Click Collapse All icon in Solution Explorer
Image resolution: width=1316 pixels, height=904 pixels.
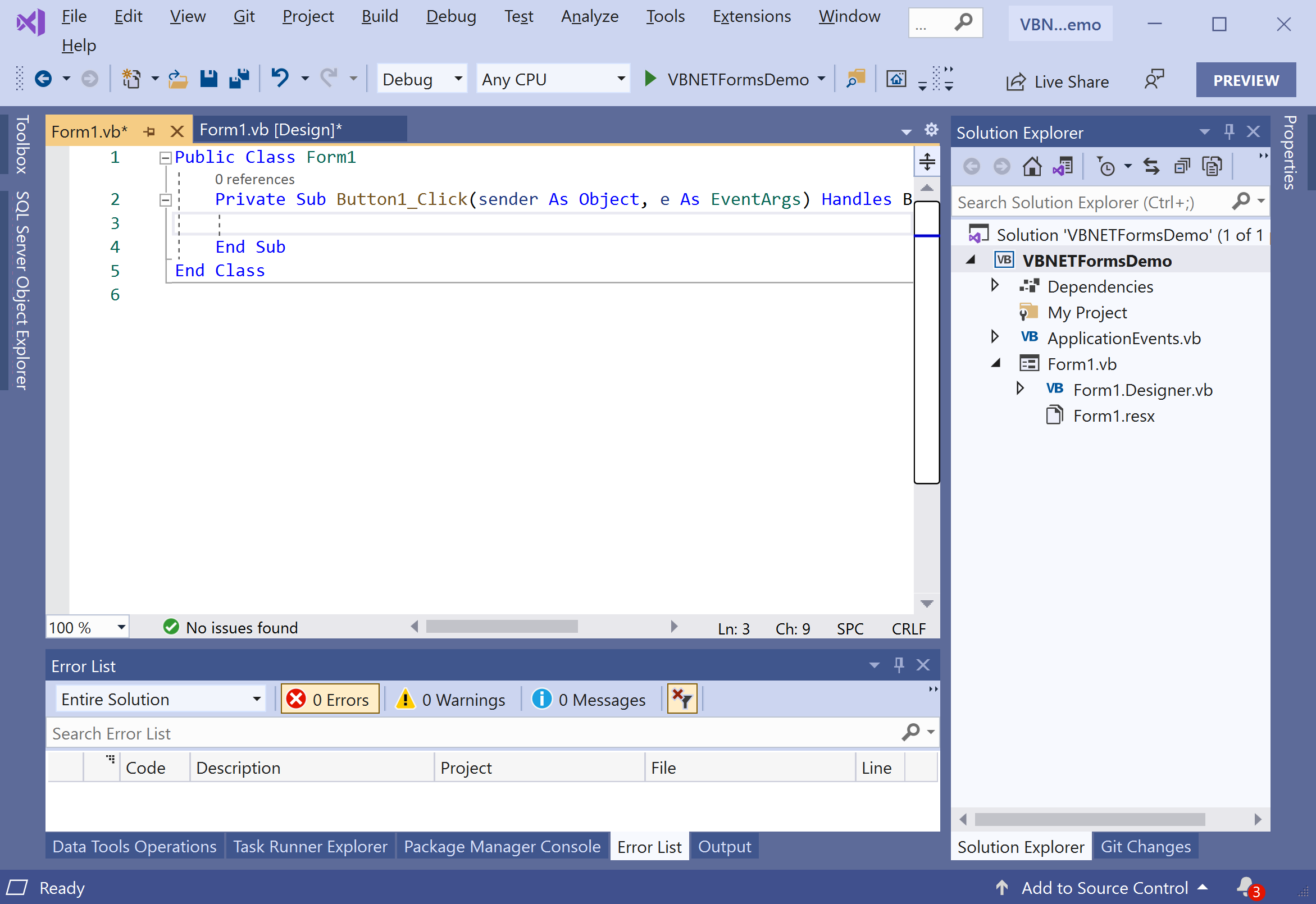point(1181,167)
